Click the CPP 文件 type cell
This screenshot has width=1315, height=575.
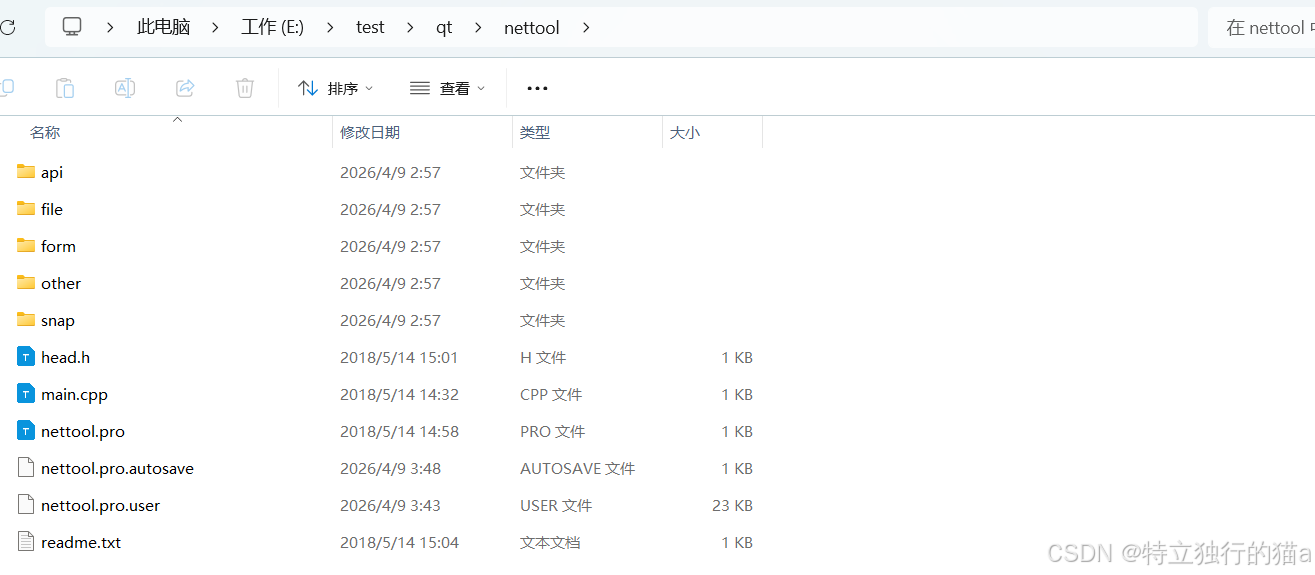click(551, 394)
